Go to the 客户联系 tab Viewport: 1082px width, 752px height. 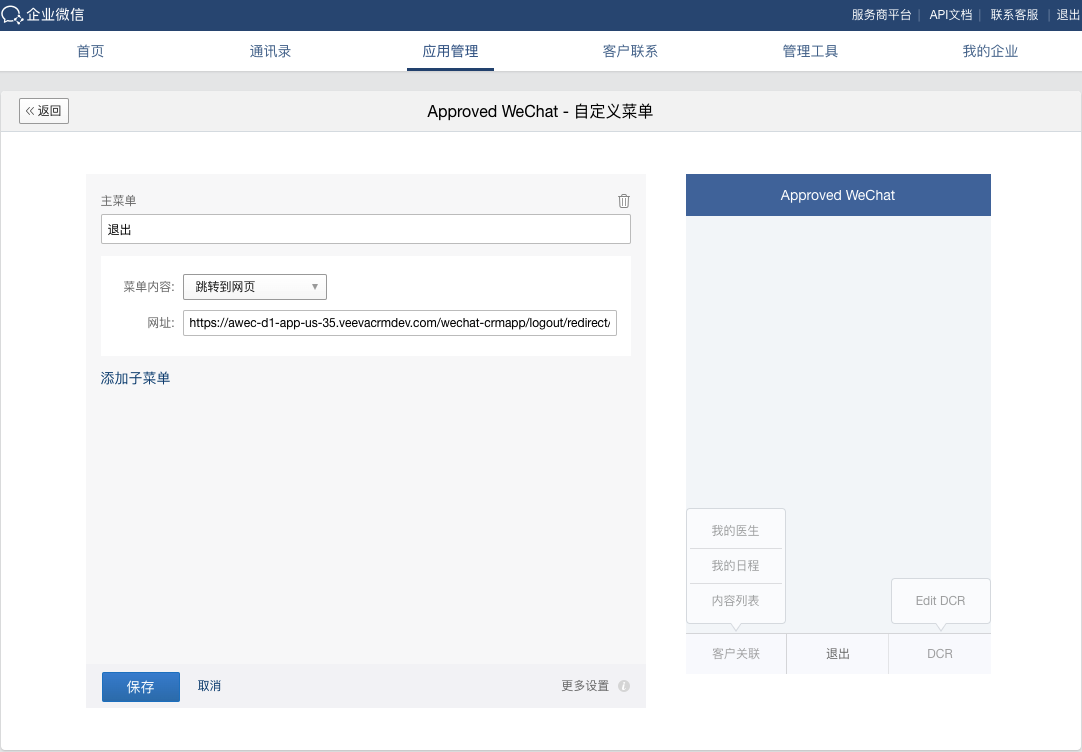coord(630,51)
